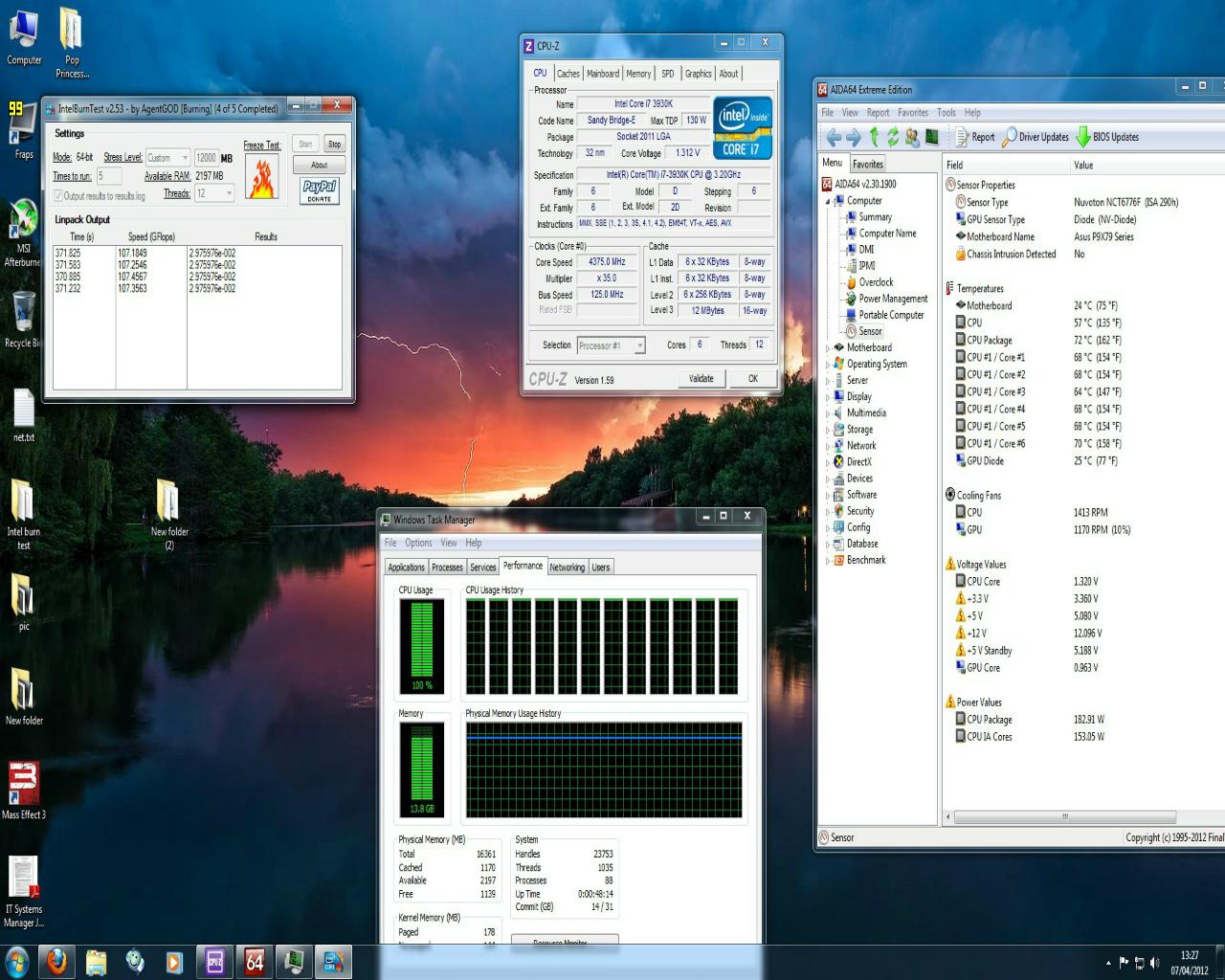Toggle Output results to results.log checkbox
Image resolution: width=1225 pixels, height=980 pixels.
(59, 196)
